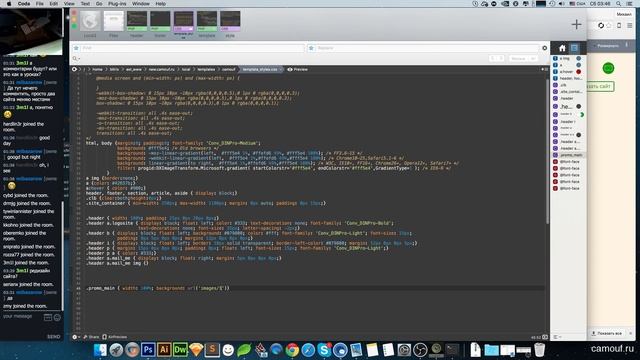
Task: Click Share in editor status bar
Action: coord(91,337)
